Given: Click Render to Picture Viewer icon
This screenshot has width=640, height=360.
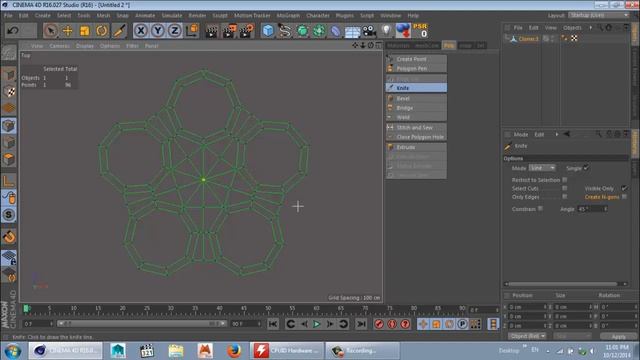Looking at the screenshot, I should click(229, 31).
